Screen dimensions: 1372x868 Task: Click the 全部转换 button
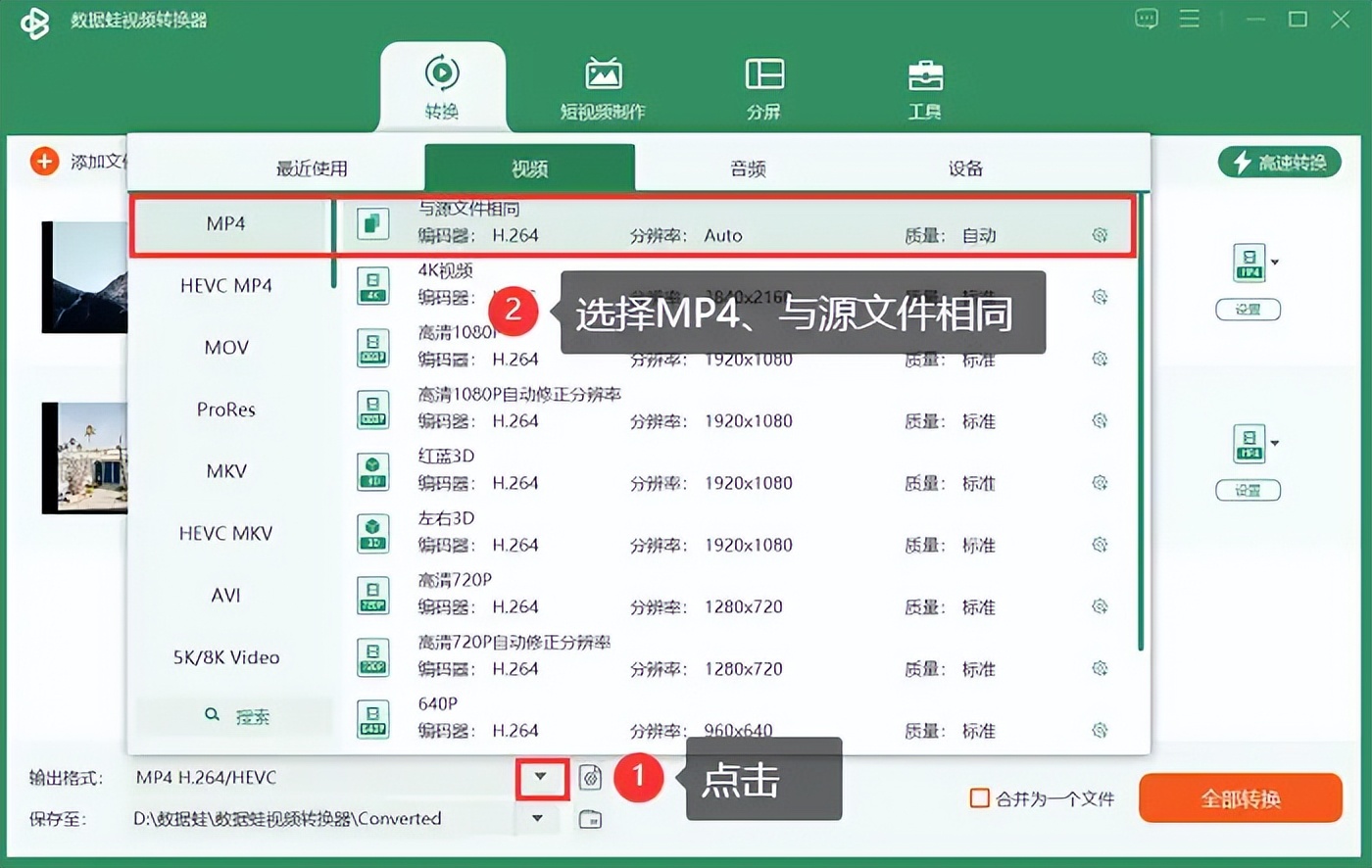click(1240, 798)
